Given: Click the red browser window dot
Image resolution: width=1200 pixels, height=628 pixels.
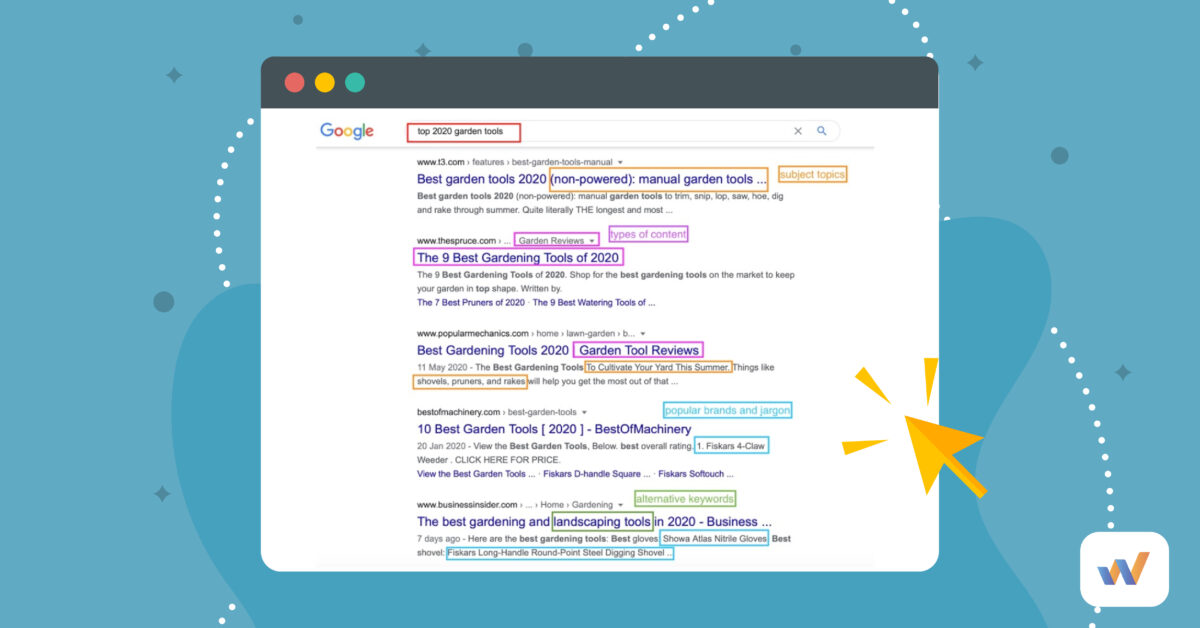Looking at the screenshot, I should 294,83.
